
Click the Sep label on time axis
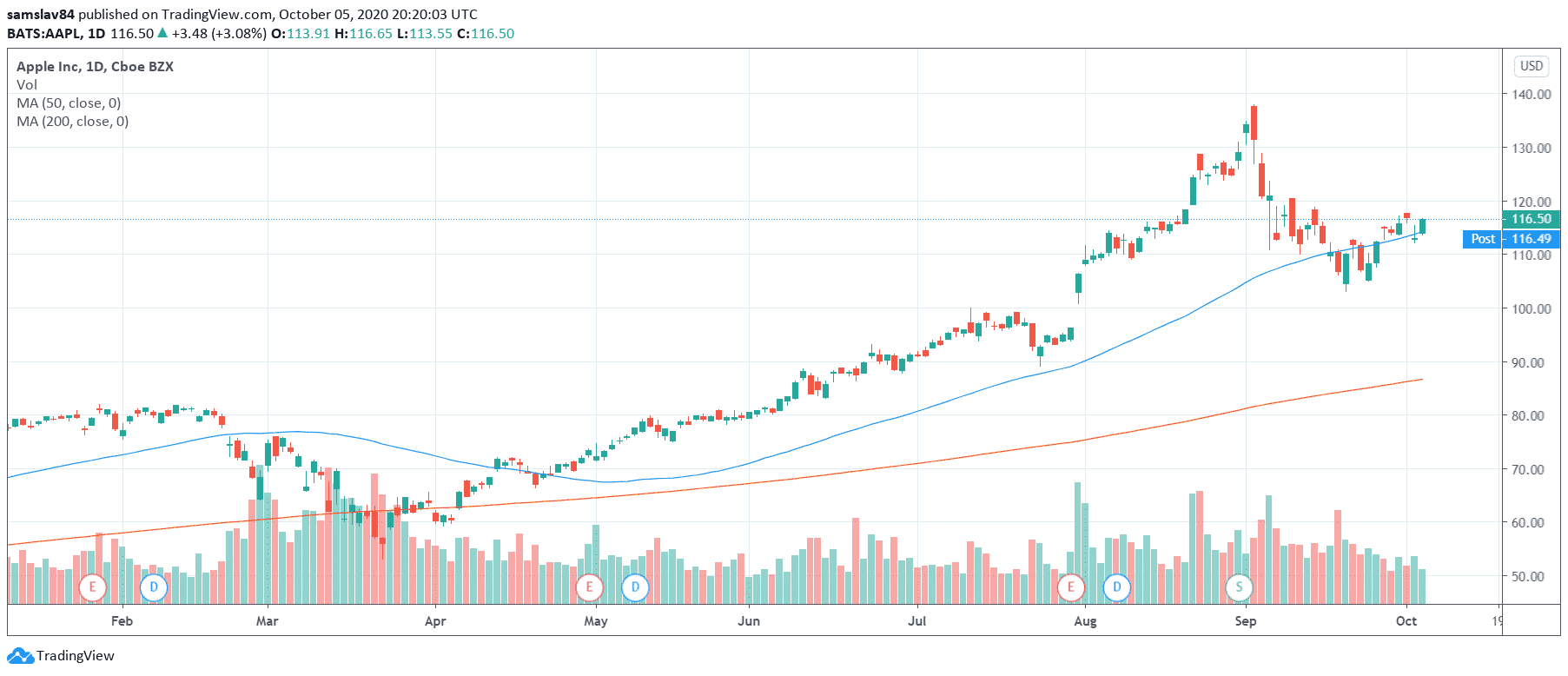1245,621
